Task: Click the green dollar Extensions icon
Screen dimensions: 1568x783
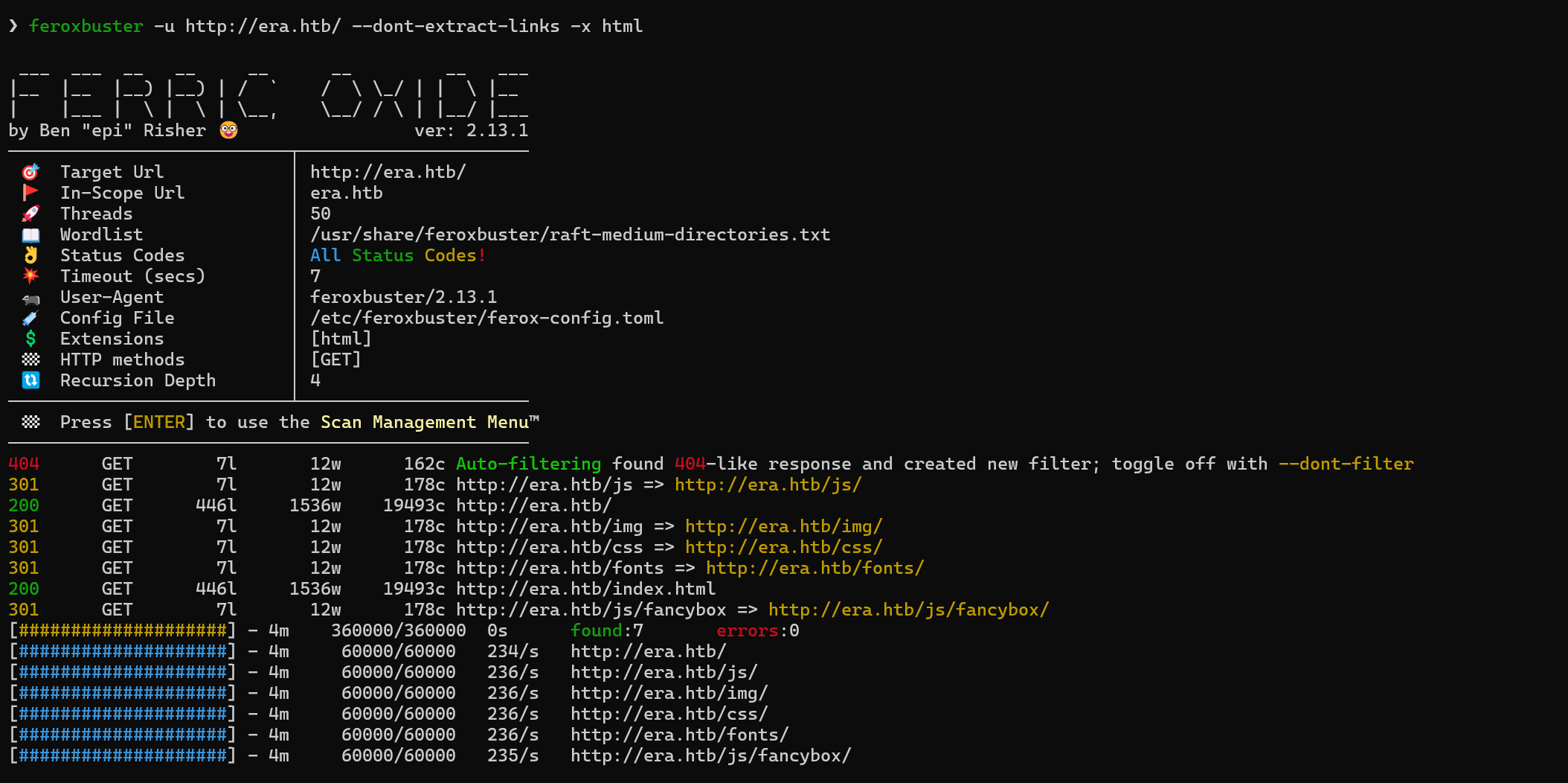Action: (30, 339)
